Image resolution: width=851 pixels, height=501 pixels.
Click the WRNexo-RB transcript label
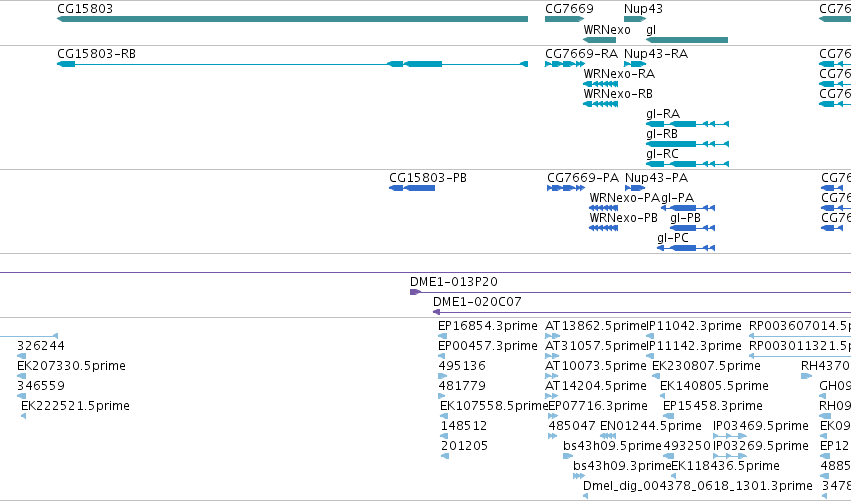[618, 94]
